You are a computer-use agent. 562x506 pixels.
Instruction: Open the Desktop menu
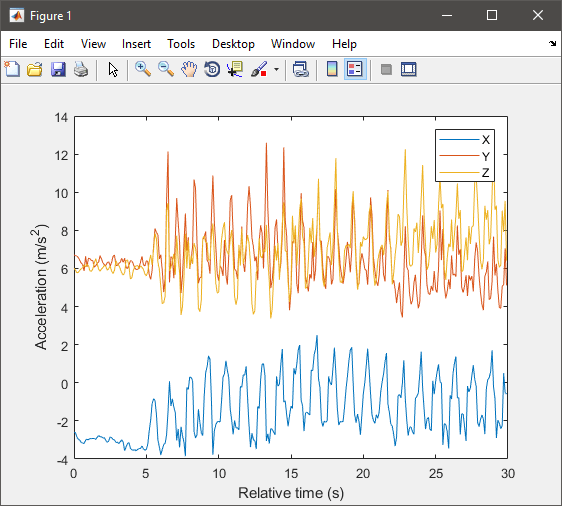pos(233,44)
